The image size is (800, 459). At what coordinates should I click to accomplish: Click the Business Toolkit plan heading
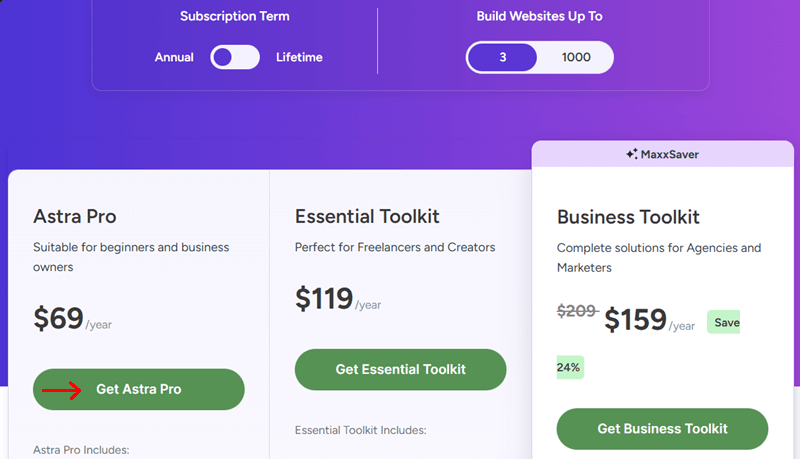point(628,217)
